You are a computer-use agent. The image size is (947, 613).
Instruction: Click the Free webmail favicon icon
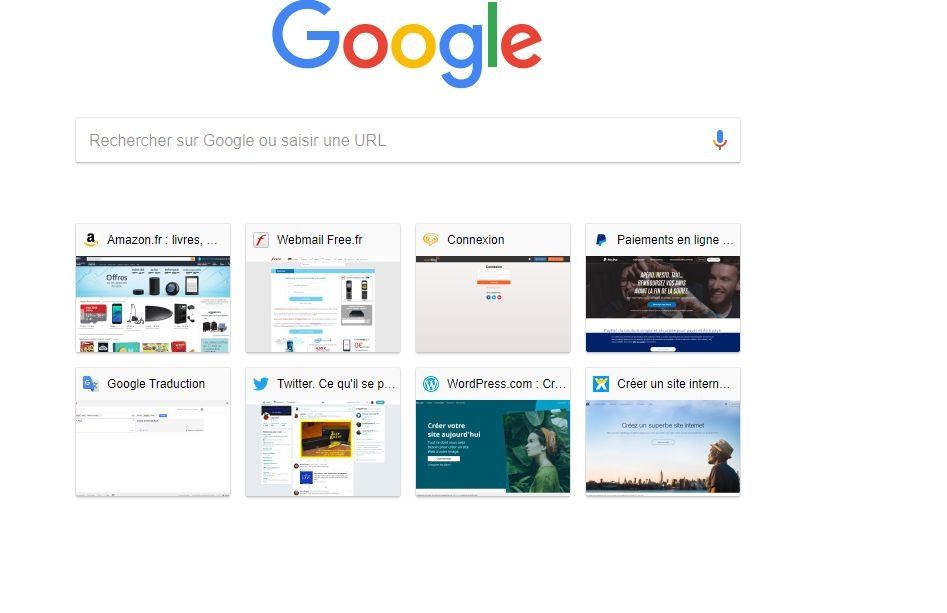pyautogui.click(x=260, y=240)
